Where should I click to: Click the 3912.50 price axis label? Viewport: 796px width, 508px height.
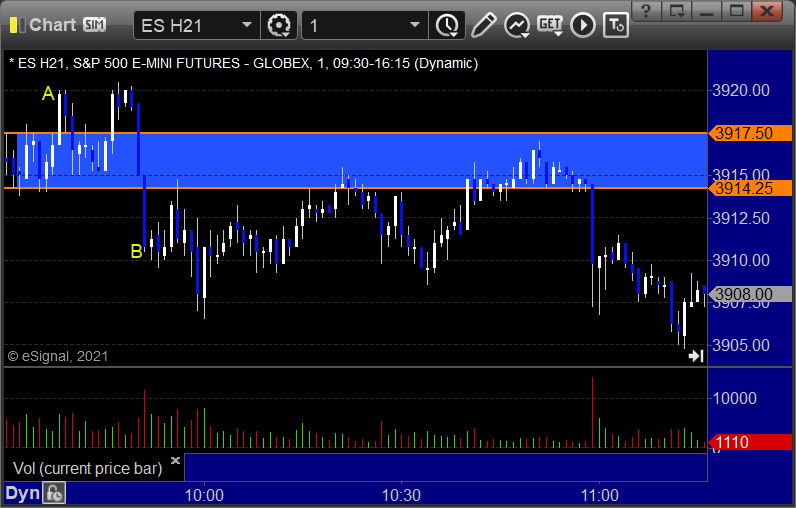click(x=741, y=218)
